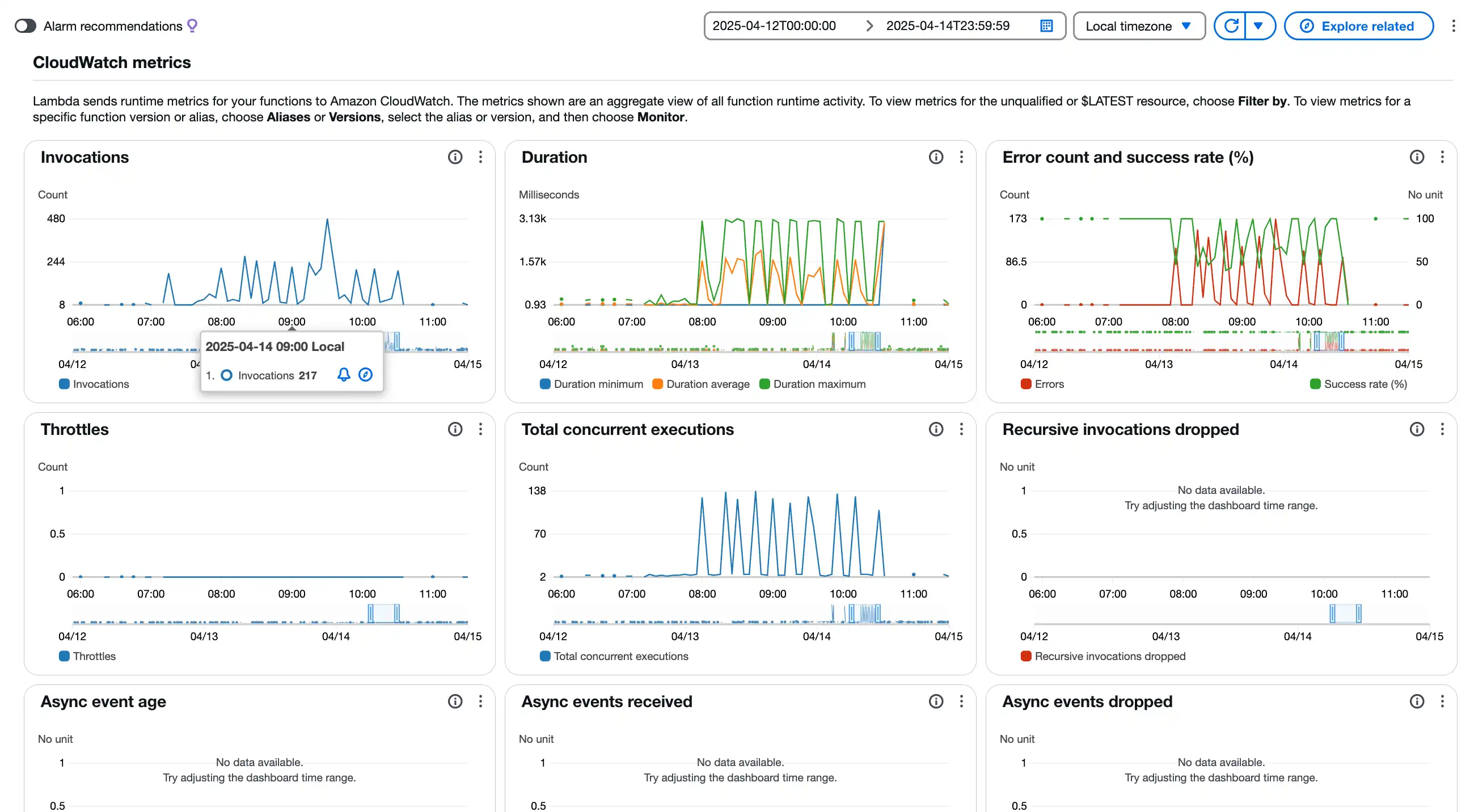
Task: Show info for the Invocations widget
Action: click(x=455, y=157)
